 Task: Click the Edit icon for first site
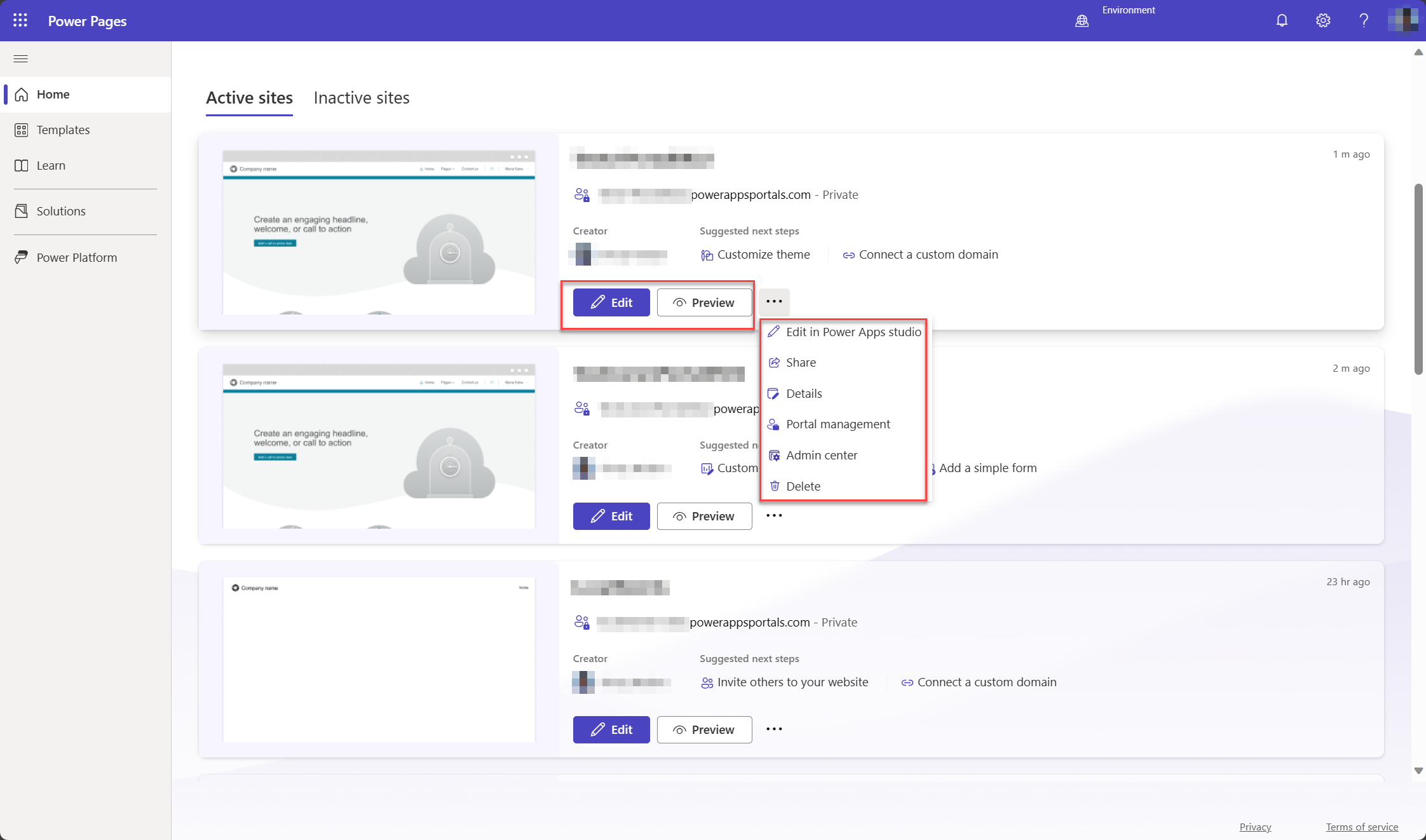611,302
